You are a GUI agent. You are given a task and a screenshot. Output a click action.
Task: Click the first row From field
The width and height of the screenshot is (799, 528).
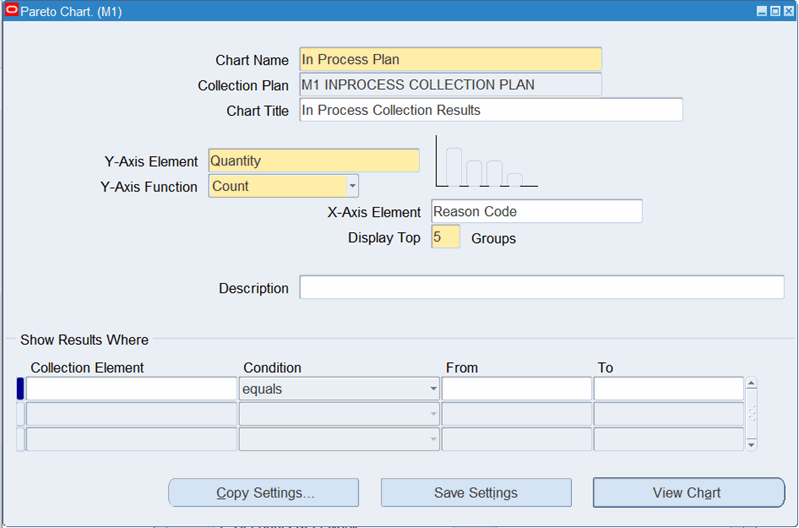[516, 389]
